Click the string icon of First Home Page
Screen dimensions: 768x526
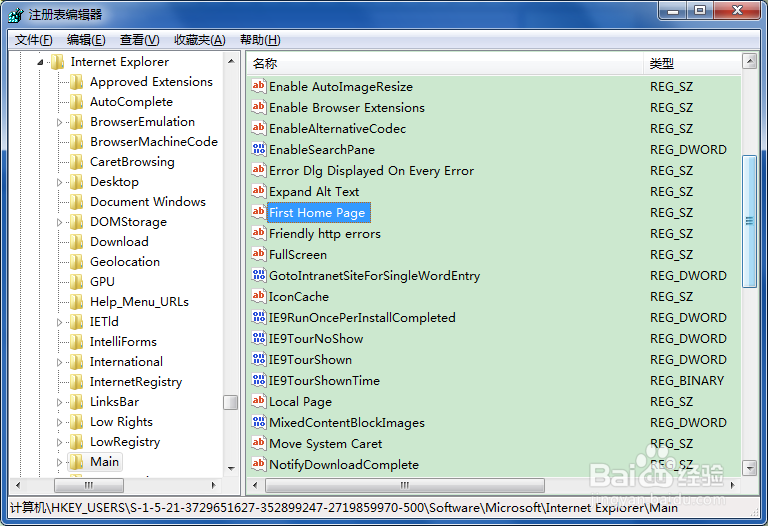(259, 213)
